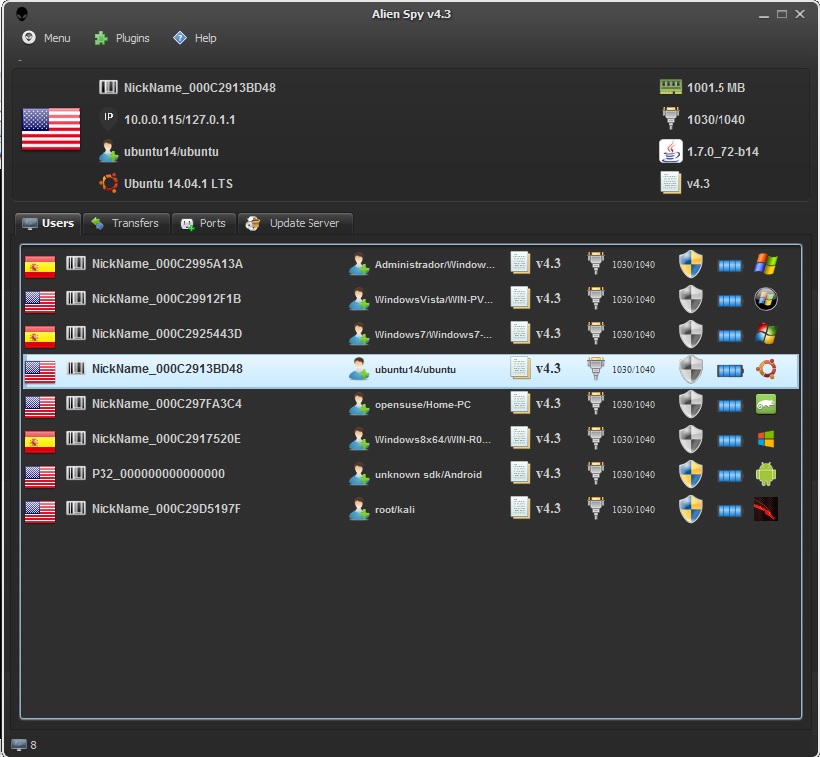Open the Help menu
The height and width of the screenshot is (757, 820).
tap(195, 38)
